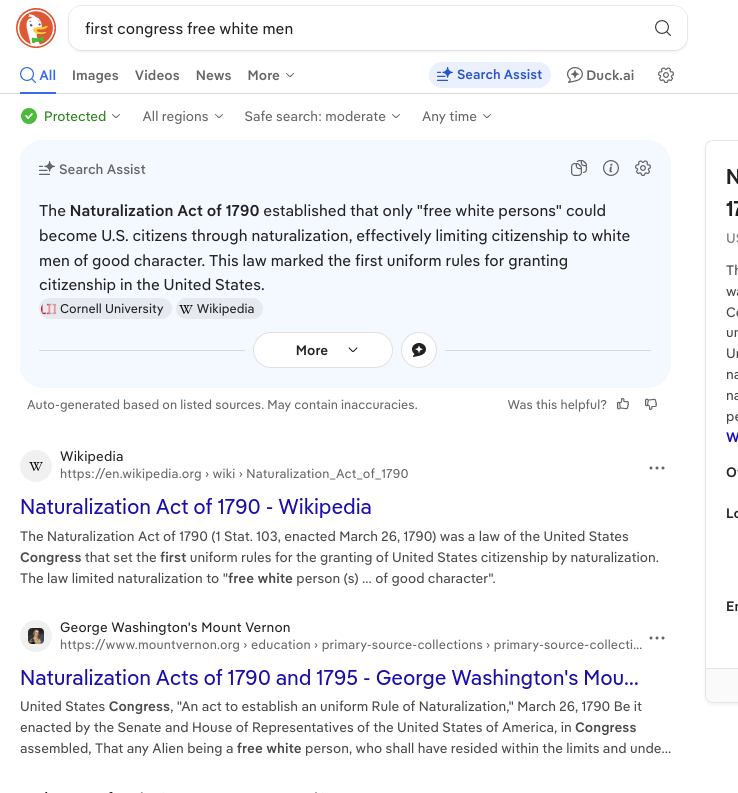The height and width of the screenshot is (793, 738).
Task: Click the "Wikipedia" site name above first result
Action: tap(92, 457)
